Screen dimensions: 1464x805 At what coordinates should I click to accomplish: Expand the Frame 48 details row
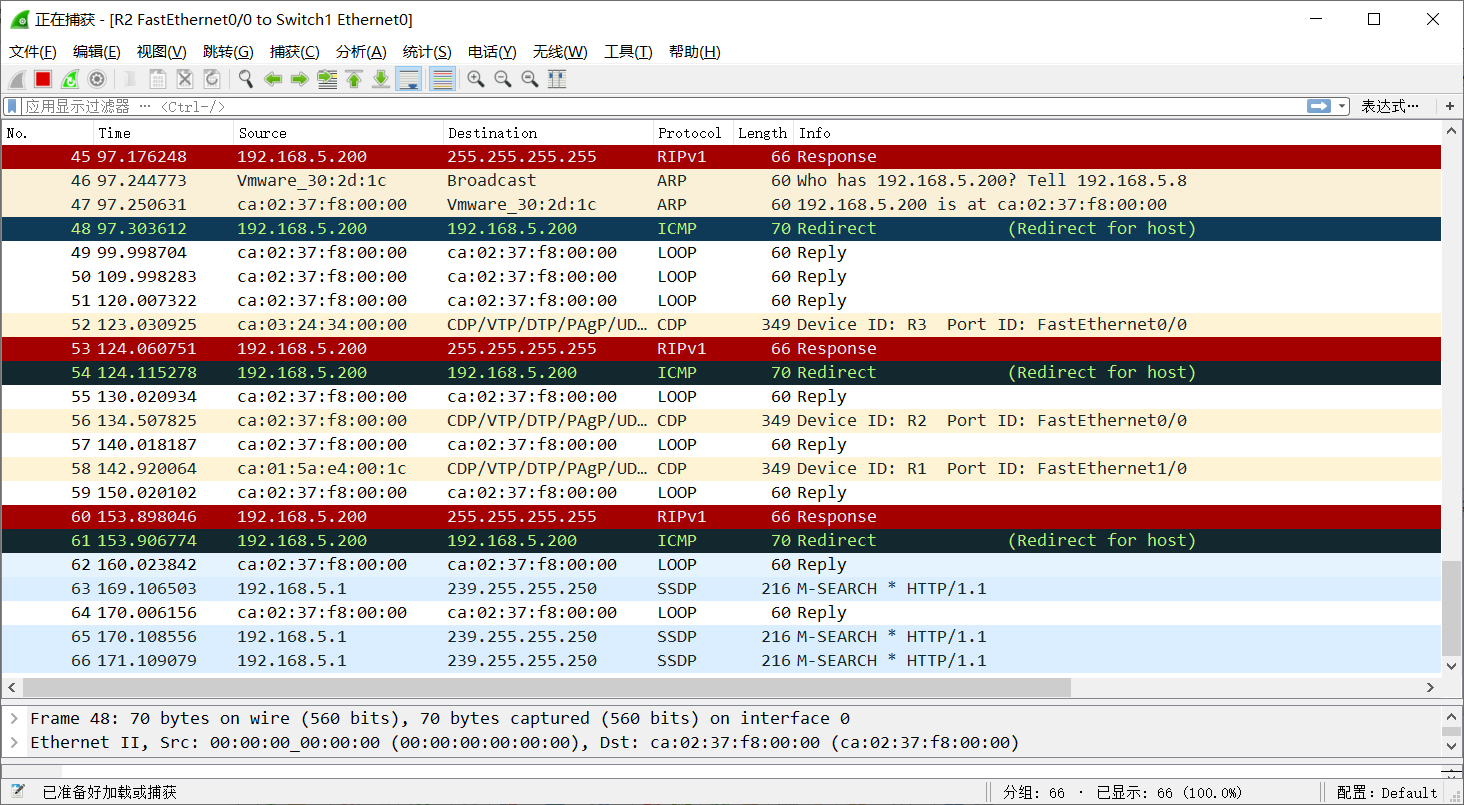(13, 718)
